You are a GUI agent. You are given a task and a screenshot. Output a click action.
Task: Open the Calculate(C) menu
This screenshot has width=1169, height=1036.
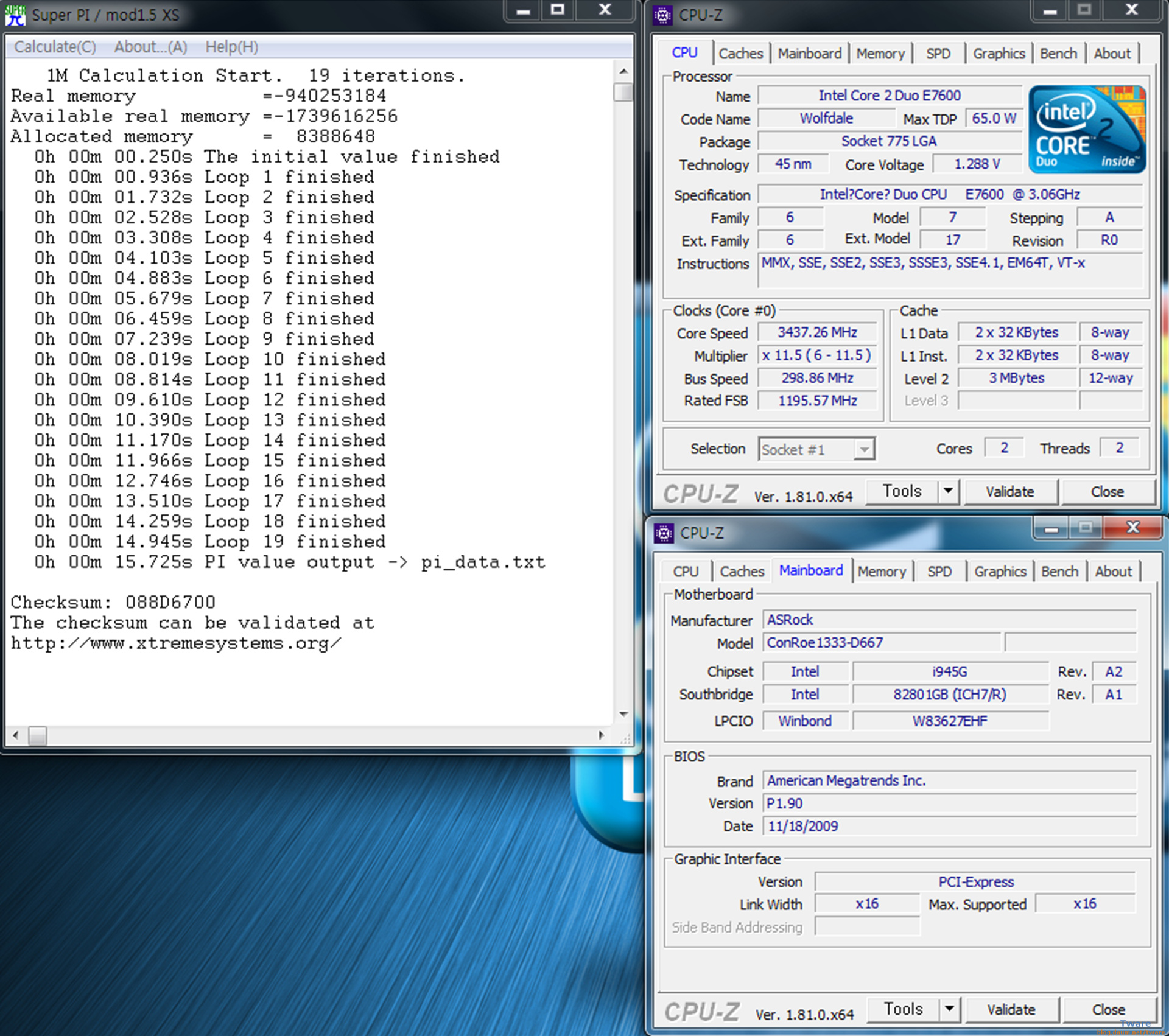(x=55, y=47)
